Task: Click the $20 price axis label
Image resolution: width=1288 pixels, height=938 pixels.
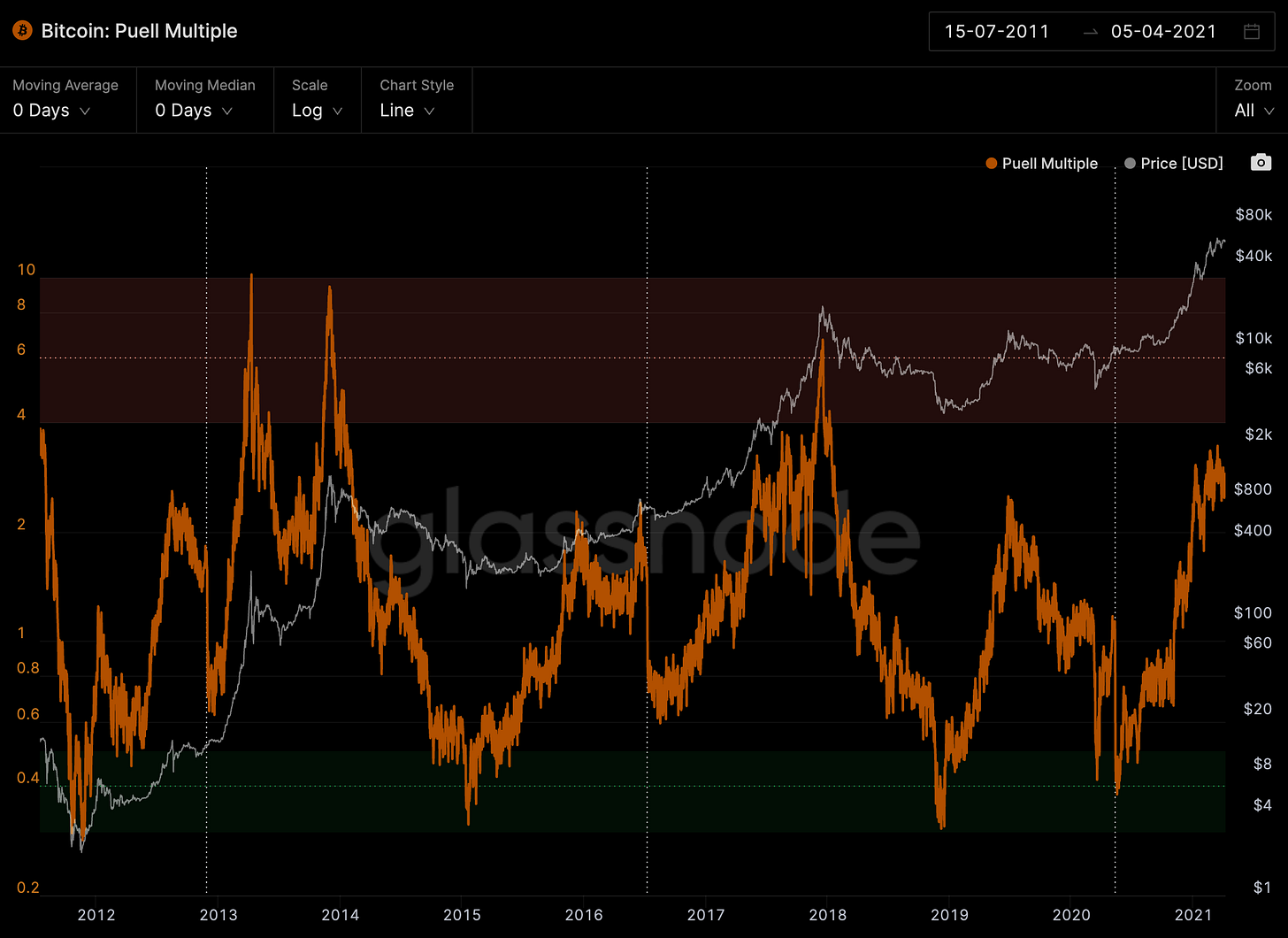Action: [x=1257, y=709]
